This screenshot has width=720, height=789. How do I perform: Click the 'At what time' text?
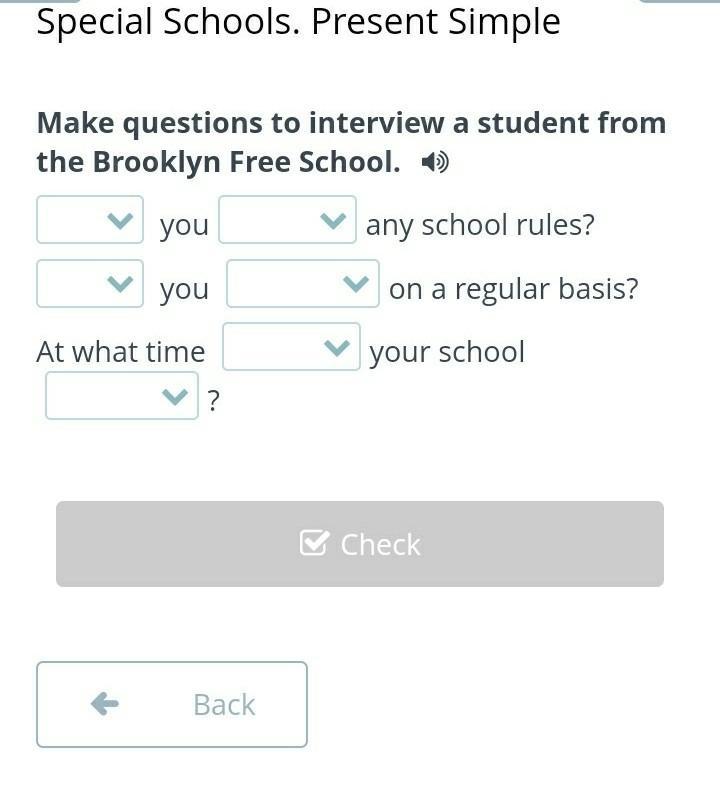tap(121, 351)
